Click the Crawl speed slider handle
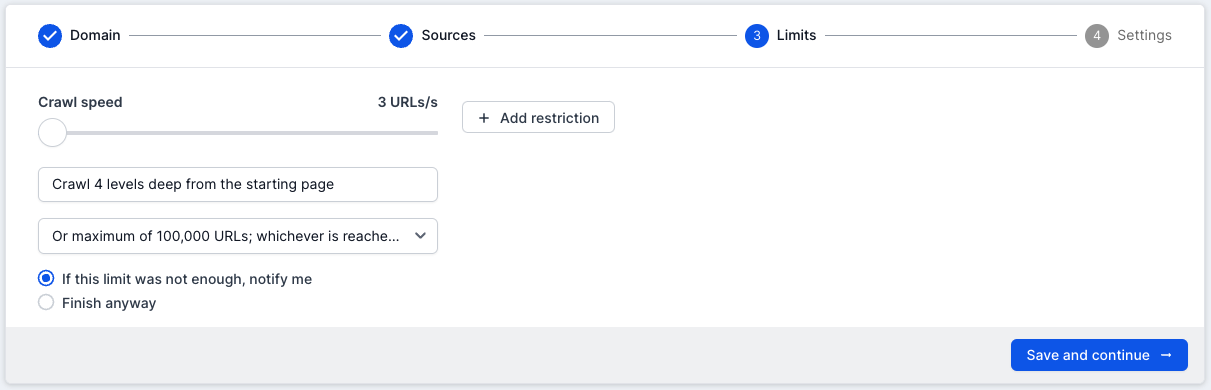The image size is (1211, 390). pyautogui.click(x=52, y=132)
